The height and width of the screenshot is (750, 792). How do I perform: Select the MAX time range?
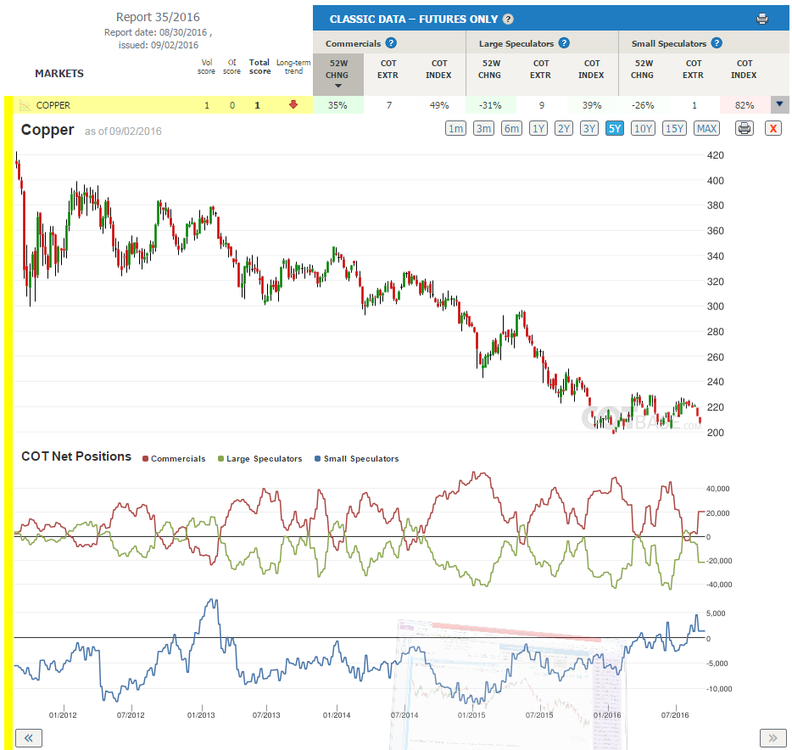point(707,128)
